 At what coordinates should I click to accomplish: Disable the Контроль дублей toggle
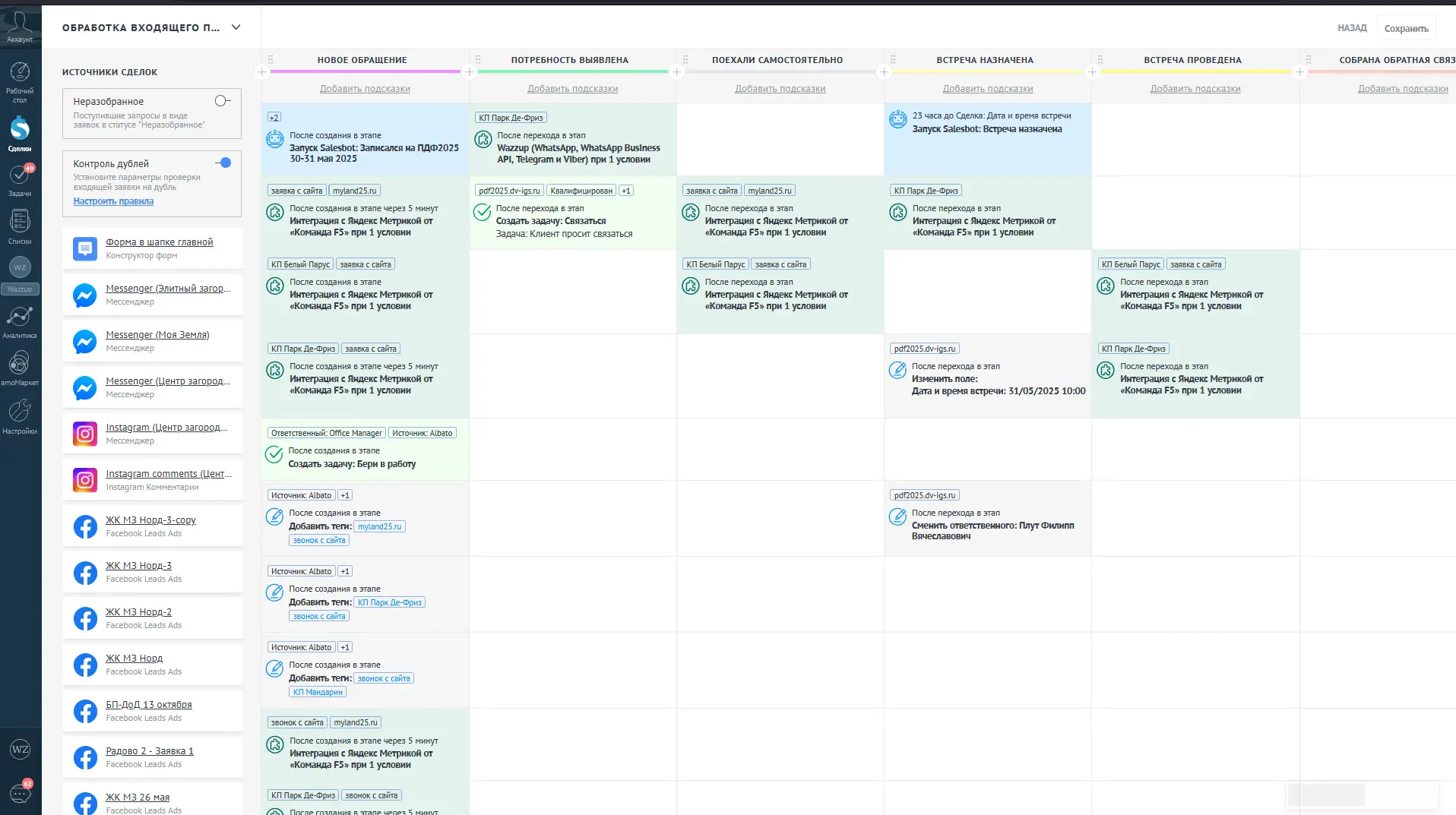(x=223, y=163)
